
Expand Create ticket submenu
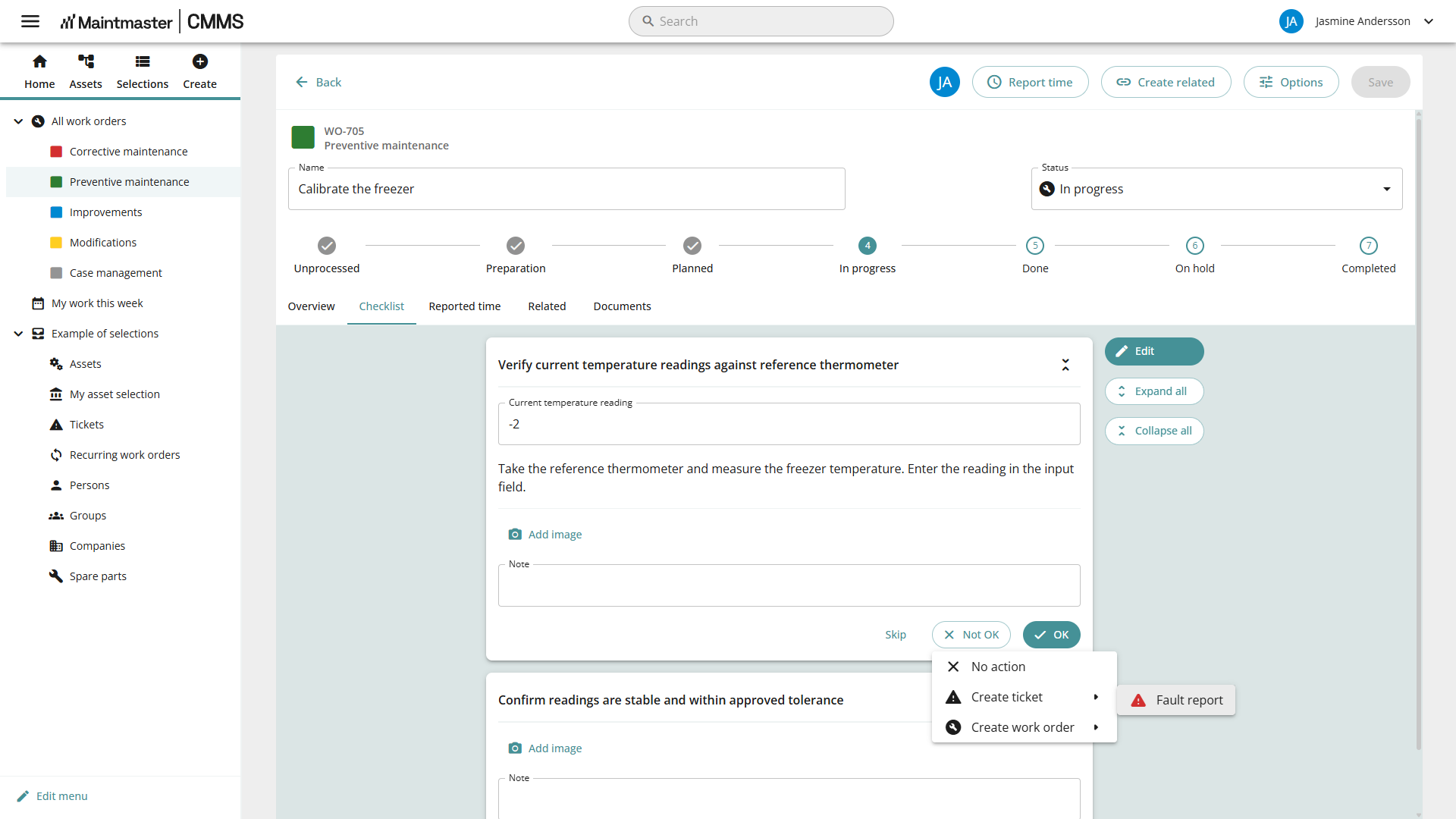(1024, 697)
